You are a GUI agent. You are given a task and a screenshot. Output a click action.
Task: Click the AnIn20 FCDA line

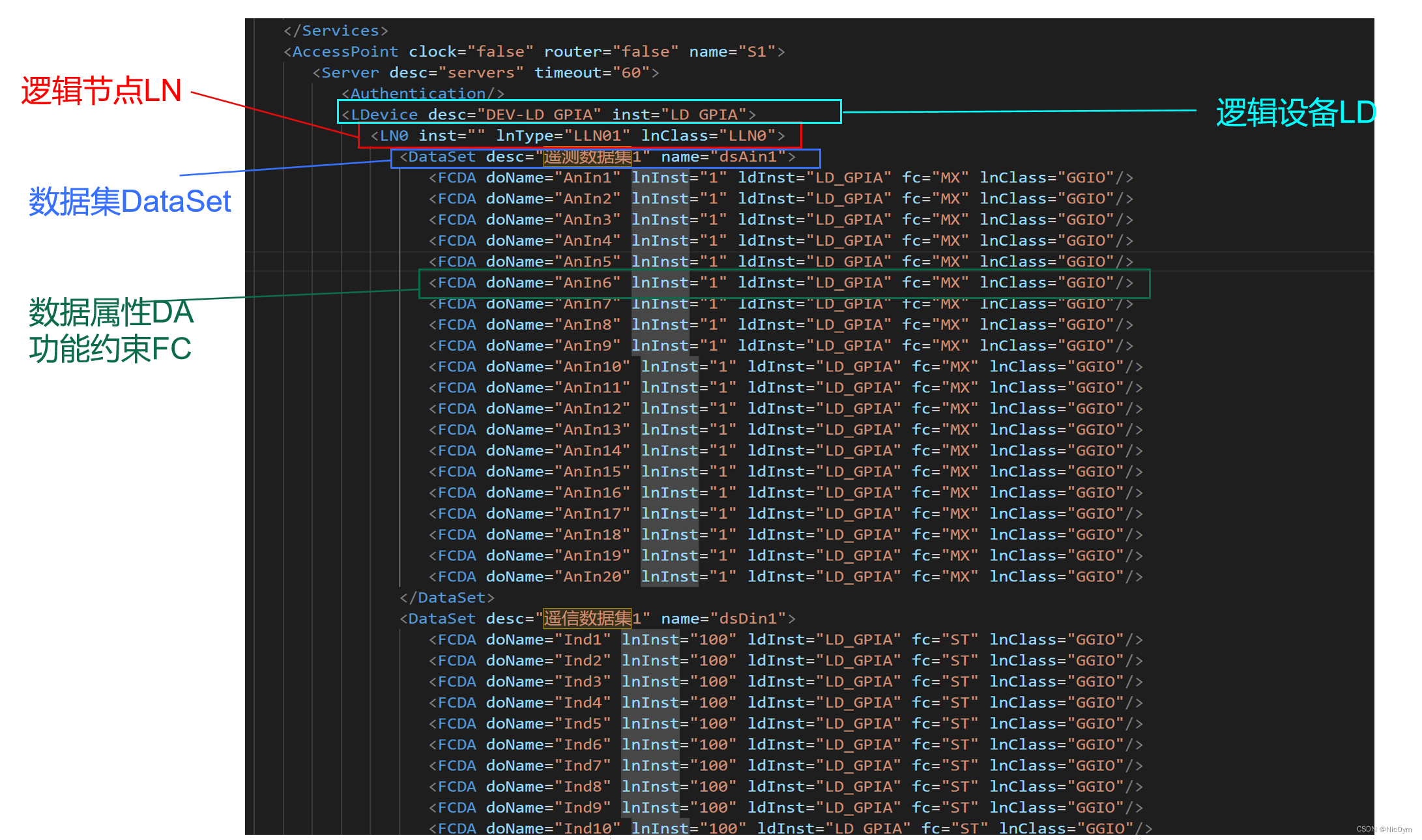pyautogui.click(x=785, y=577)
